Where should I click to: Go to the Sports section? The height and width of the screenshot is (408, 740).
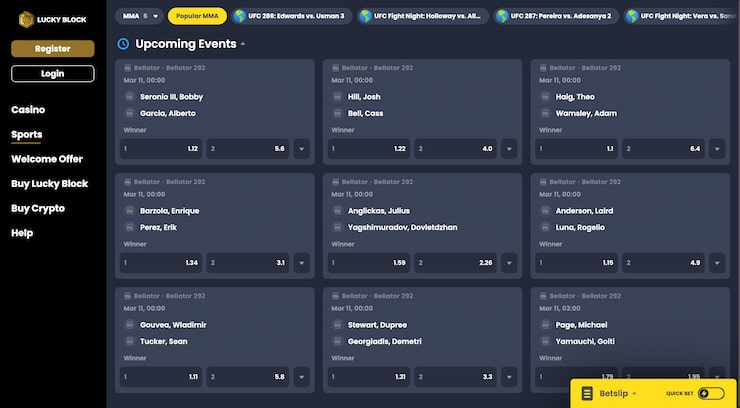pyautogui.click(x=26, y=135)
